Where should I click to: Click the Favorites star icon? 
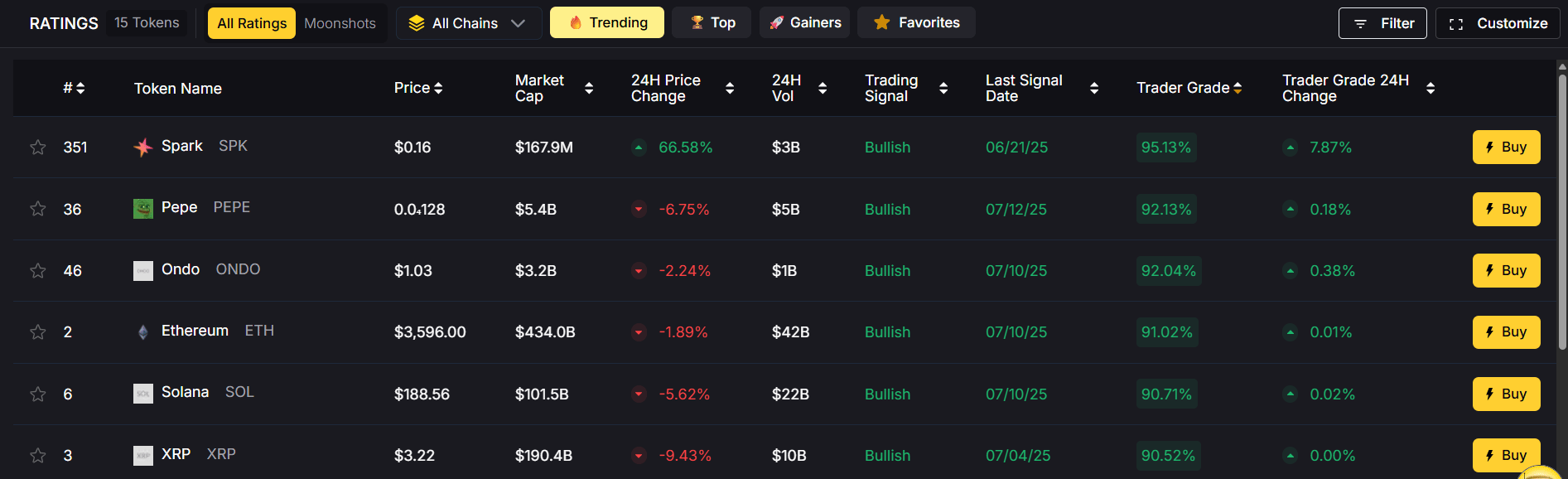click(x=882, y=22)
